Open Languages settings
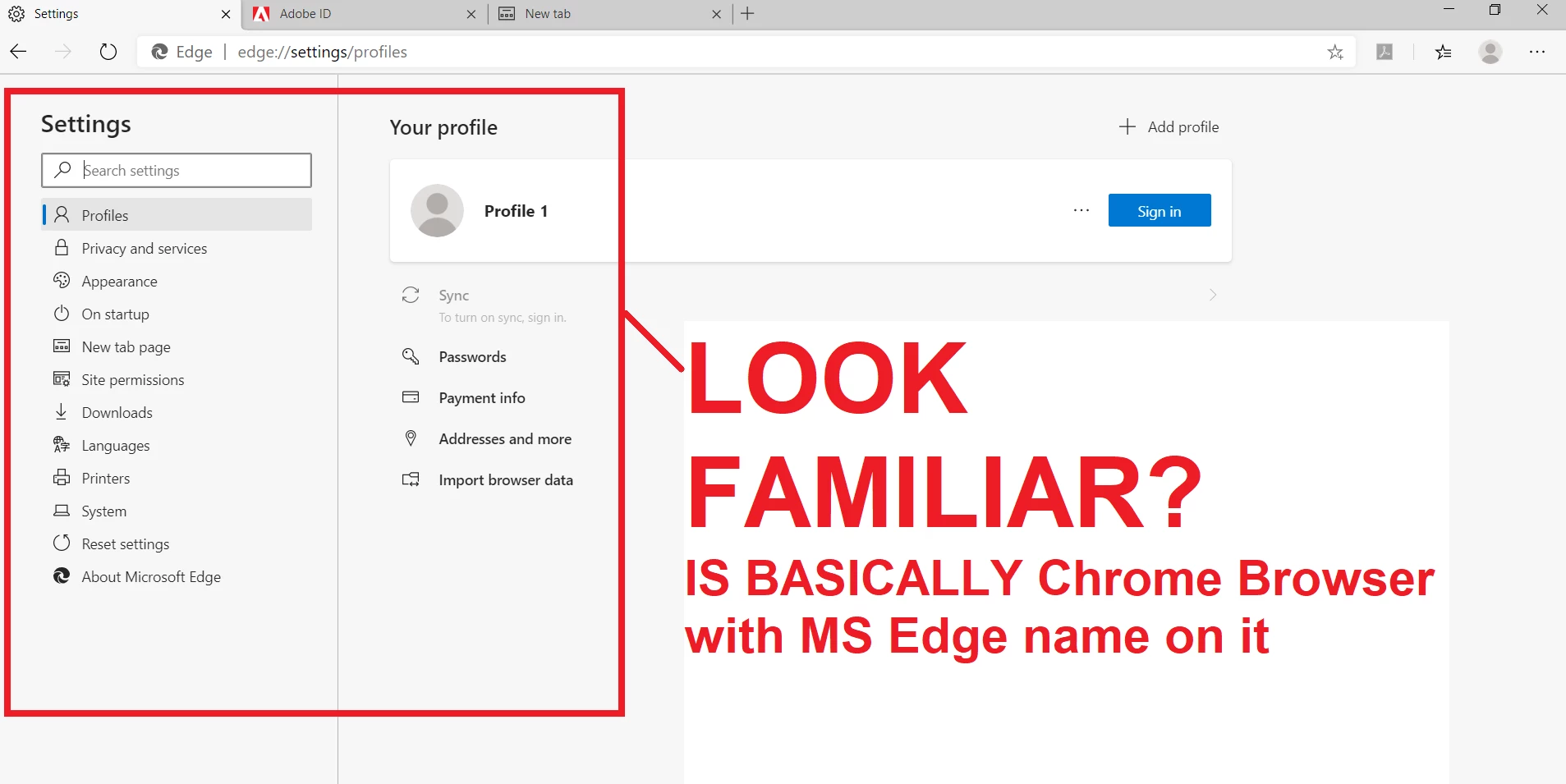The height and width of the screenshot is (784, 1566). click(x=177, y=445)
